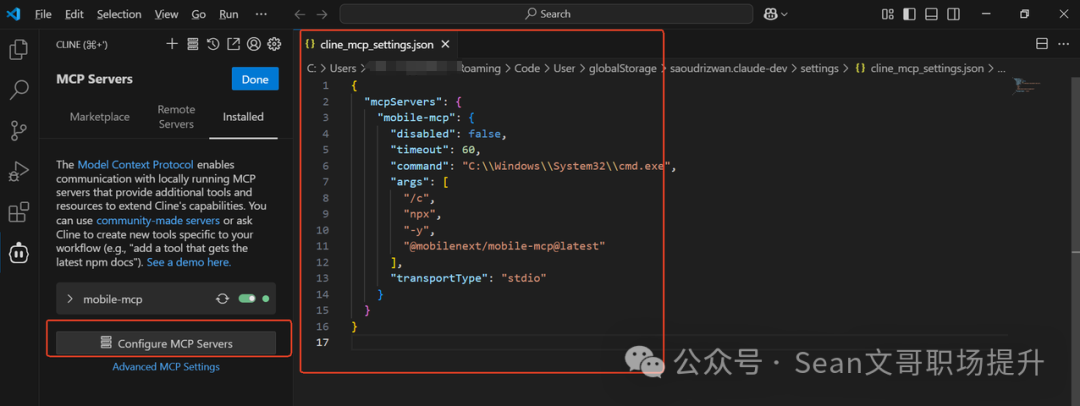Image resolution: width=1080 pixels, height=406 pixels.
Task: Select the cline_mcp_settings.json editor tab
Action: (x=377, y=44)
